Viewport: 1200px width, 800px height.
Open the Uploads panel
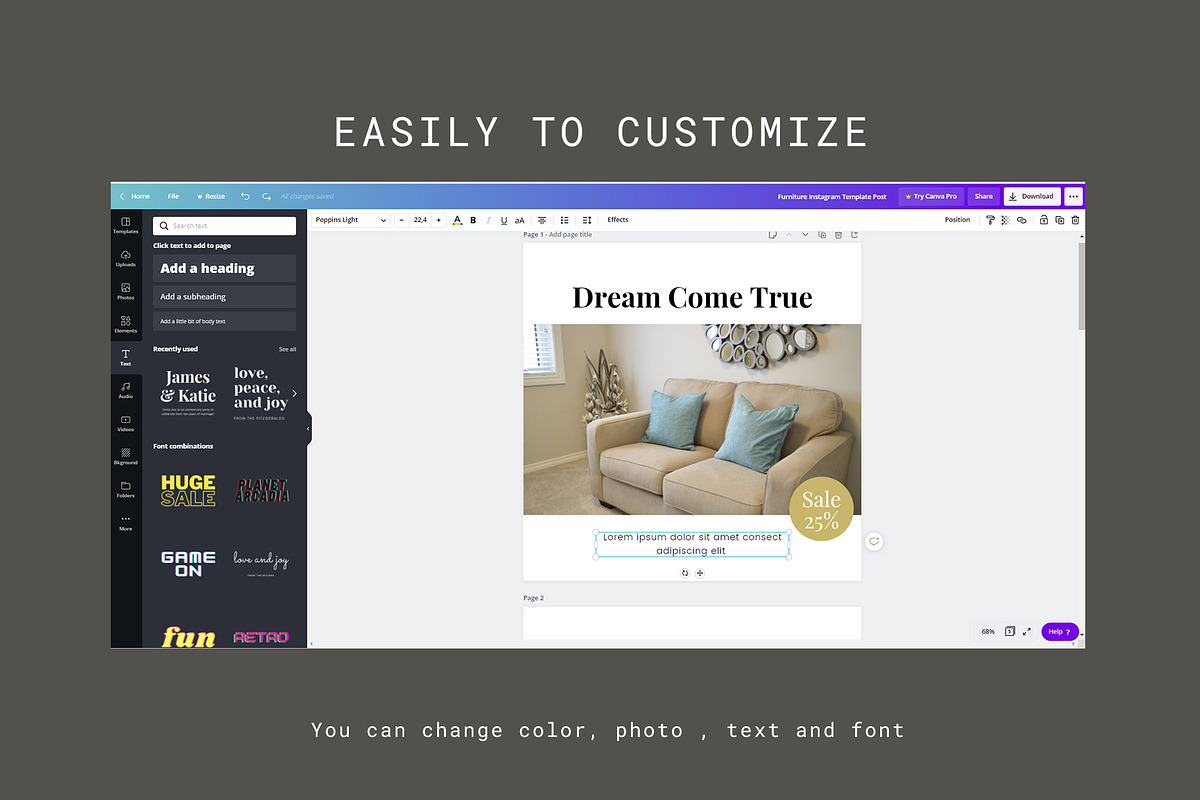click(x=126, y=258)
